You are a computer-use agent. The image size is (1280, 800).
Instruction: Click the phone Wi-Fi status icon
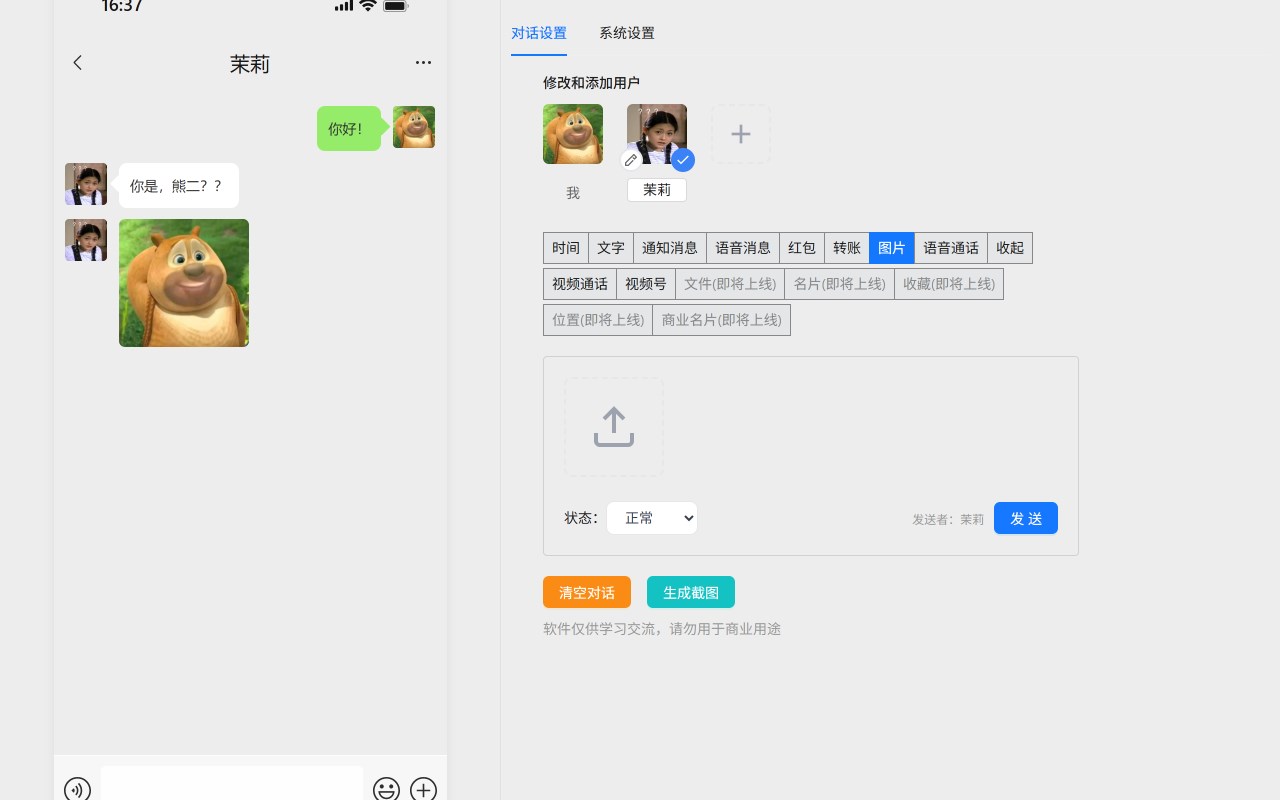[x=368, y=6]
